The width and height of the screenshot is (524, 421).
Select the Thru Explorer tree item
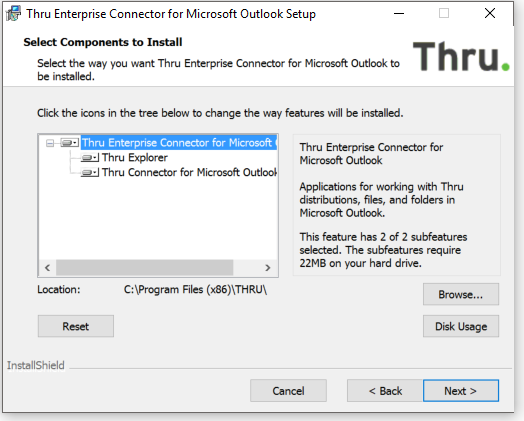135,158
